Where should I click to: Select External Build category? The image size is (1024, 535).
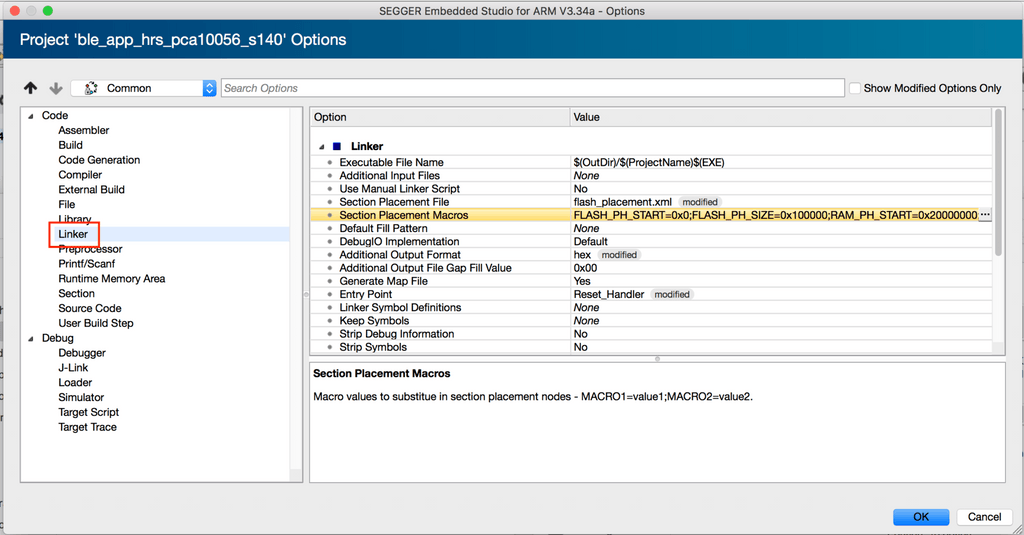point(91,189)
